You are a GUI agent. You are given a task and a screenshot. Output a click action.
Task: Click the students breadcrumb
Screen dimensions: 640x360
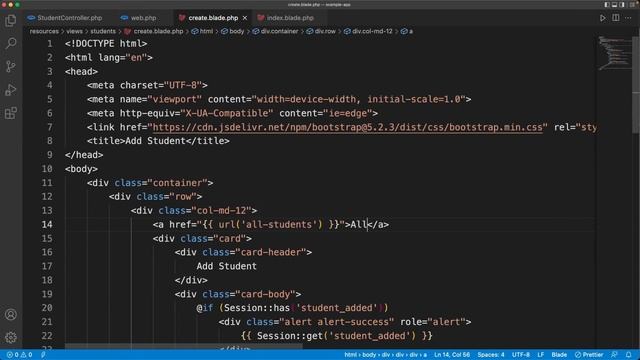pyautogui.click(x=103, y=31)
